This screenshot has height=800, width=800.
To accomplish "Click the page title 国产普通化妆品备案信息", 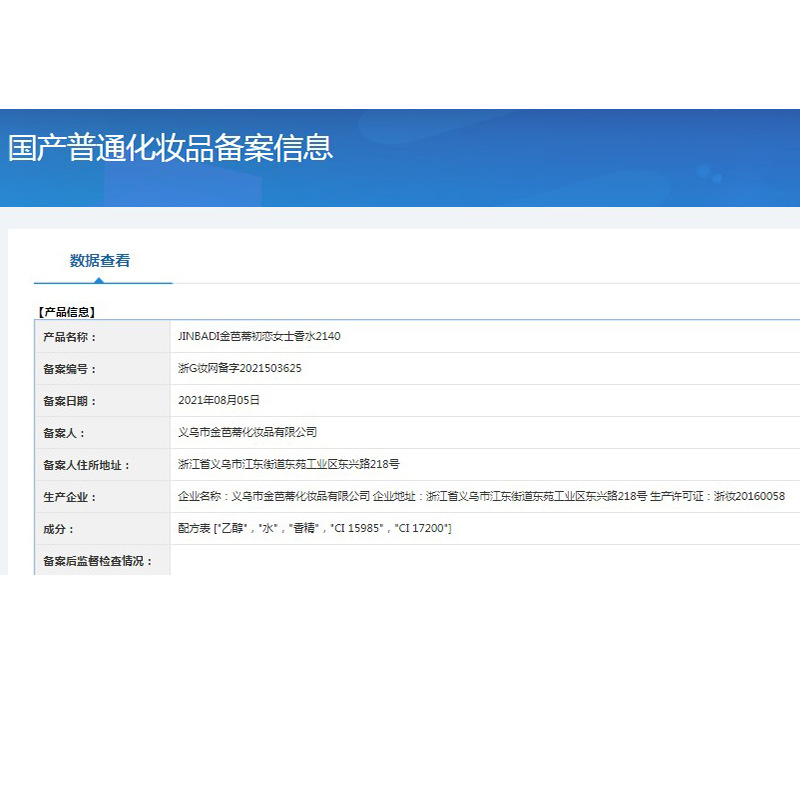I will (171, 148).
